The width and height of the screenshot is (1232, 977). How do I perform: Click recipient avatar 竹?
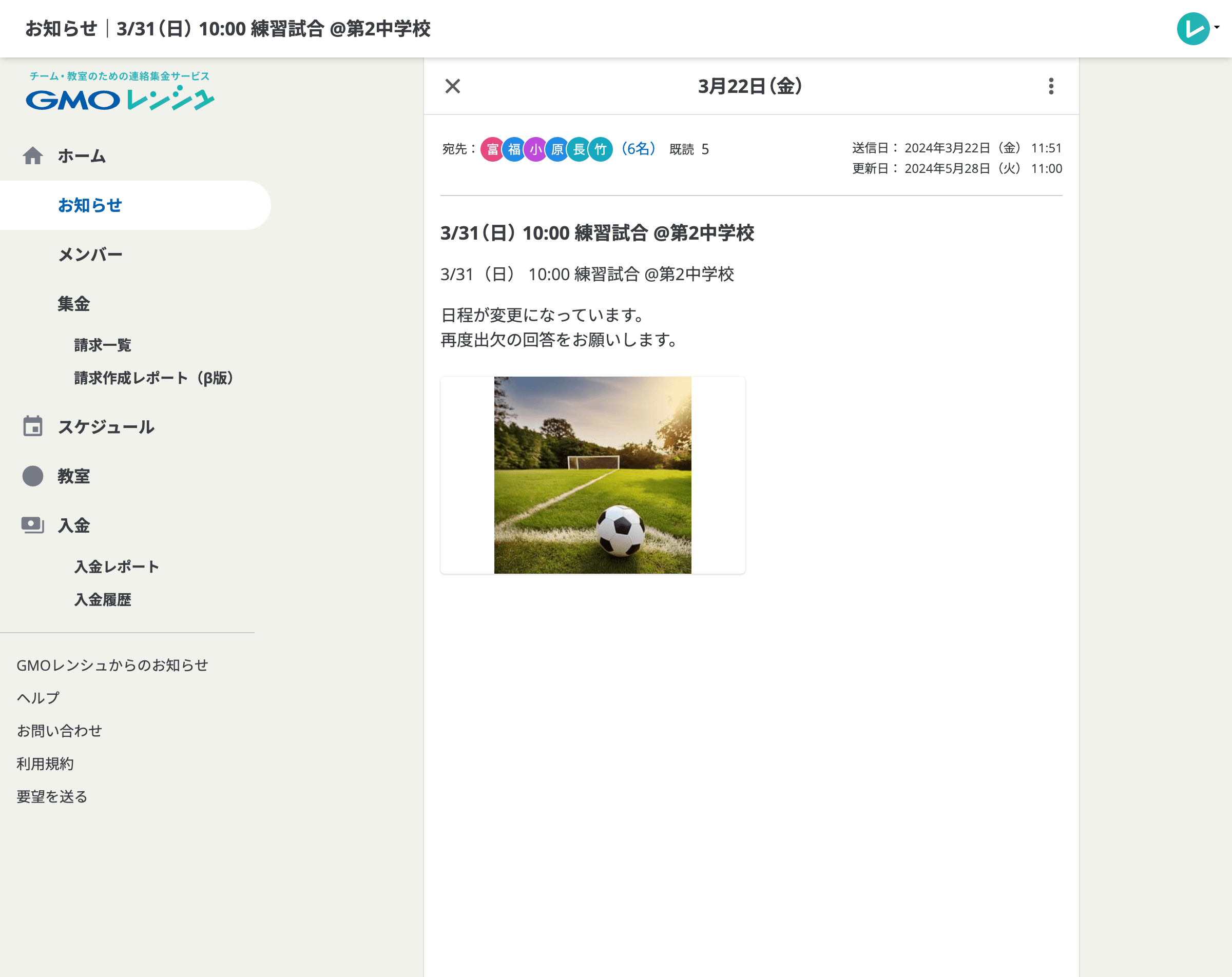600,149
